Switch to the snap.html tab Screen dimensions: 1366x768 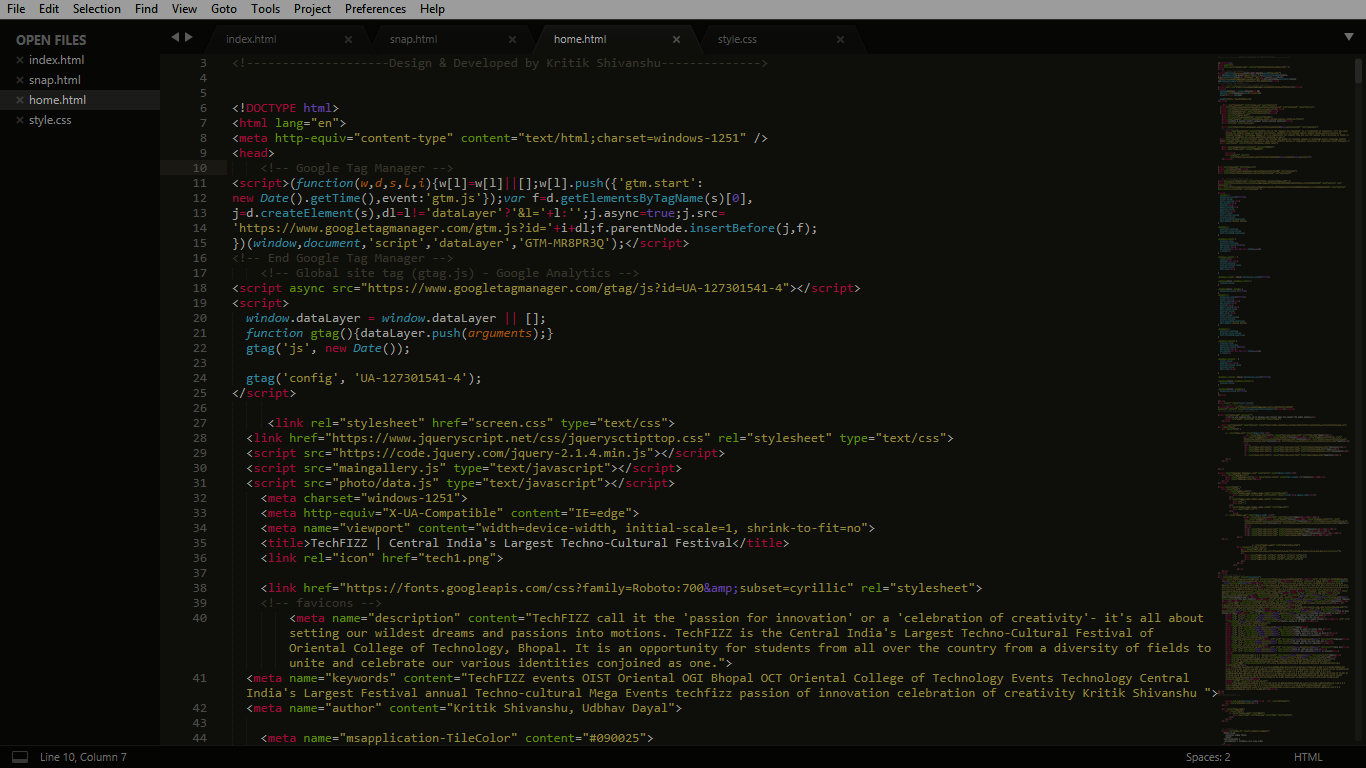413,39
